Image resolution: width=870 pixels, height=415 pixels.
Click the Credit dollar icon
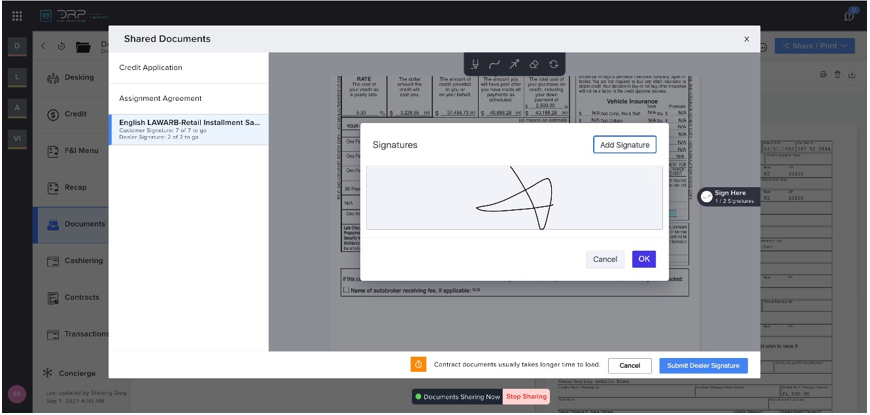click(53, 114)
